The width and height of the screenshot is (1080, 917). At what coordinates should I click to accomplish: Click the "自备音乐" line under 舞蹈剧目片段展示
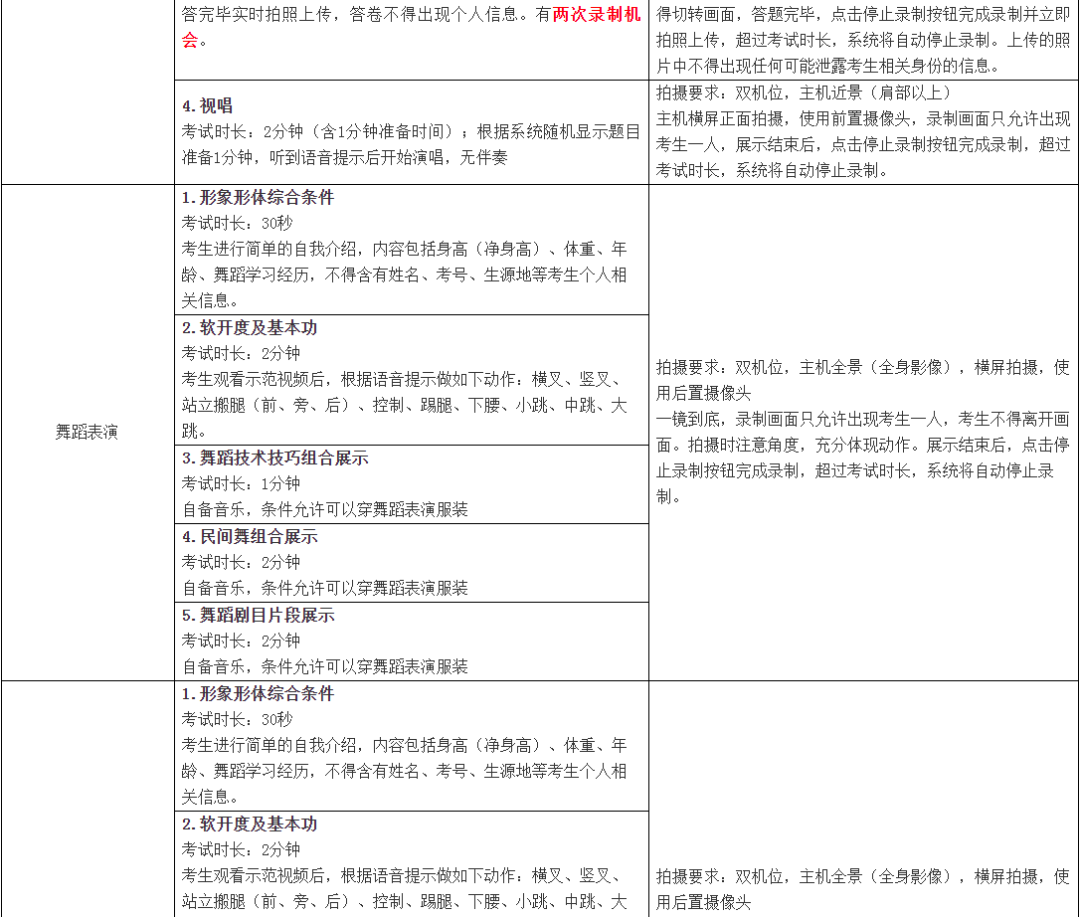coord(324,666)
